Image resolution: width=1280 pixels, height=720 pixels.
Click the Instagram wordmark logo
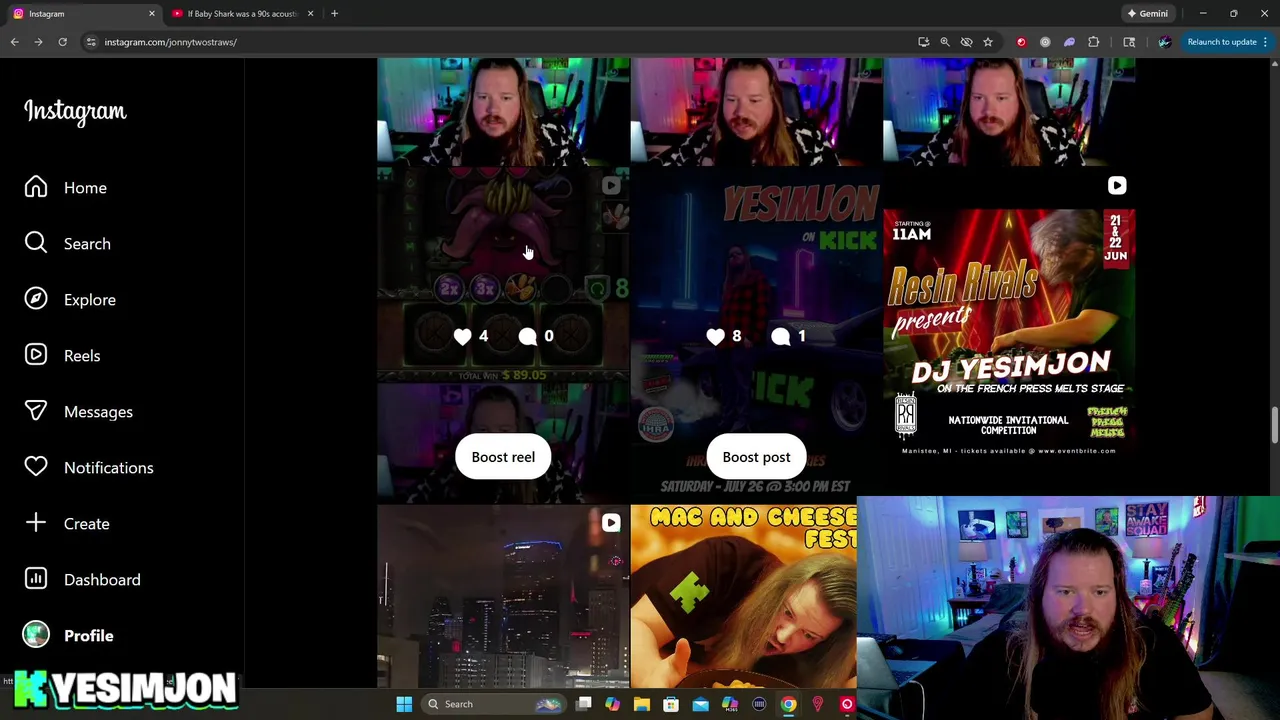pos(75,111)
